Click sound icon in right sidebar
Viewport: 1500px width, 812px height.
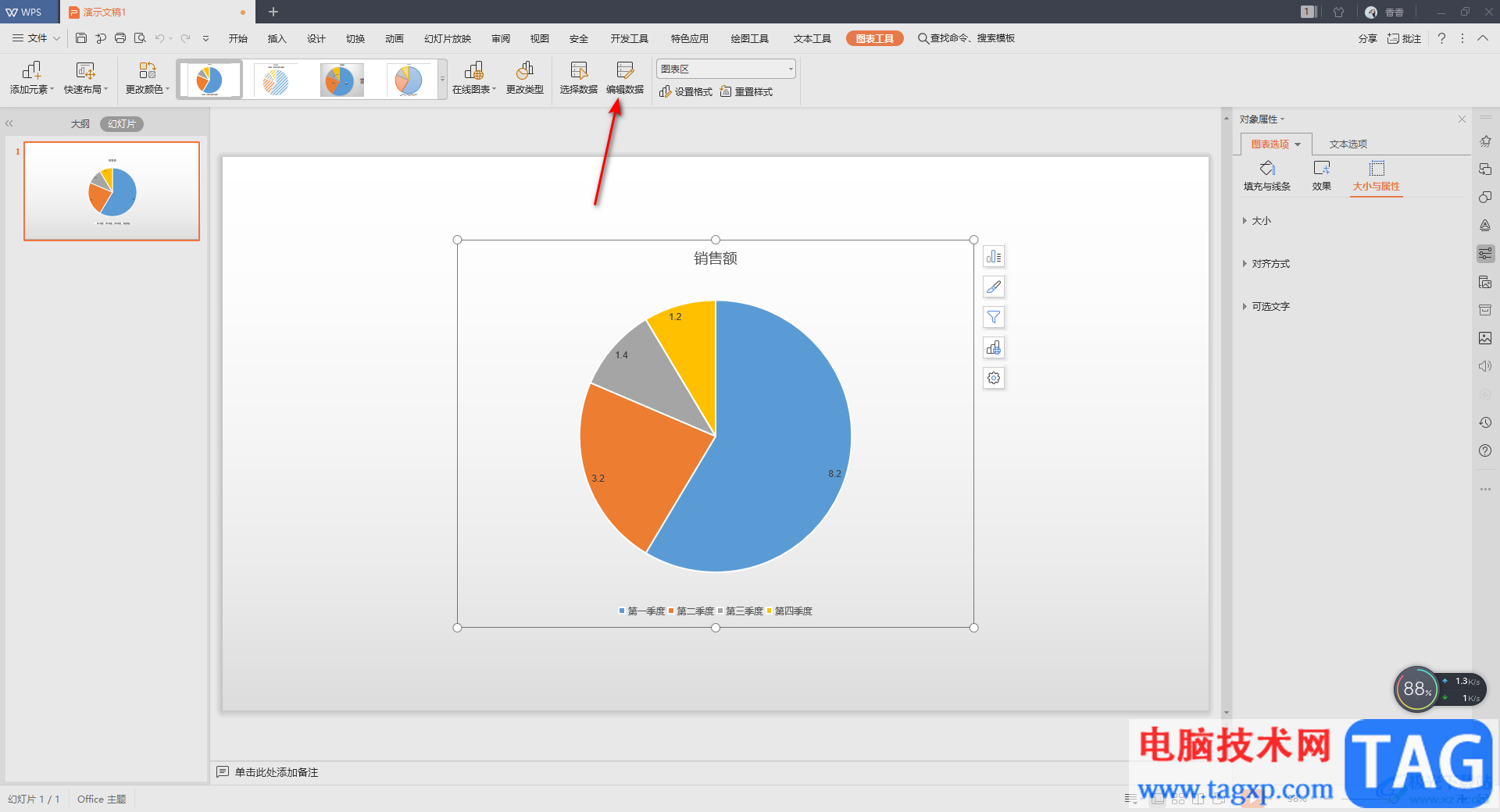pyautogui.click(x=1485, y=366)
